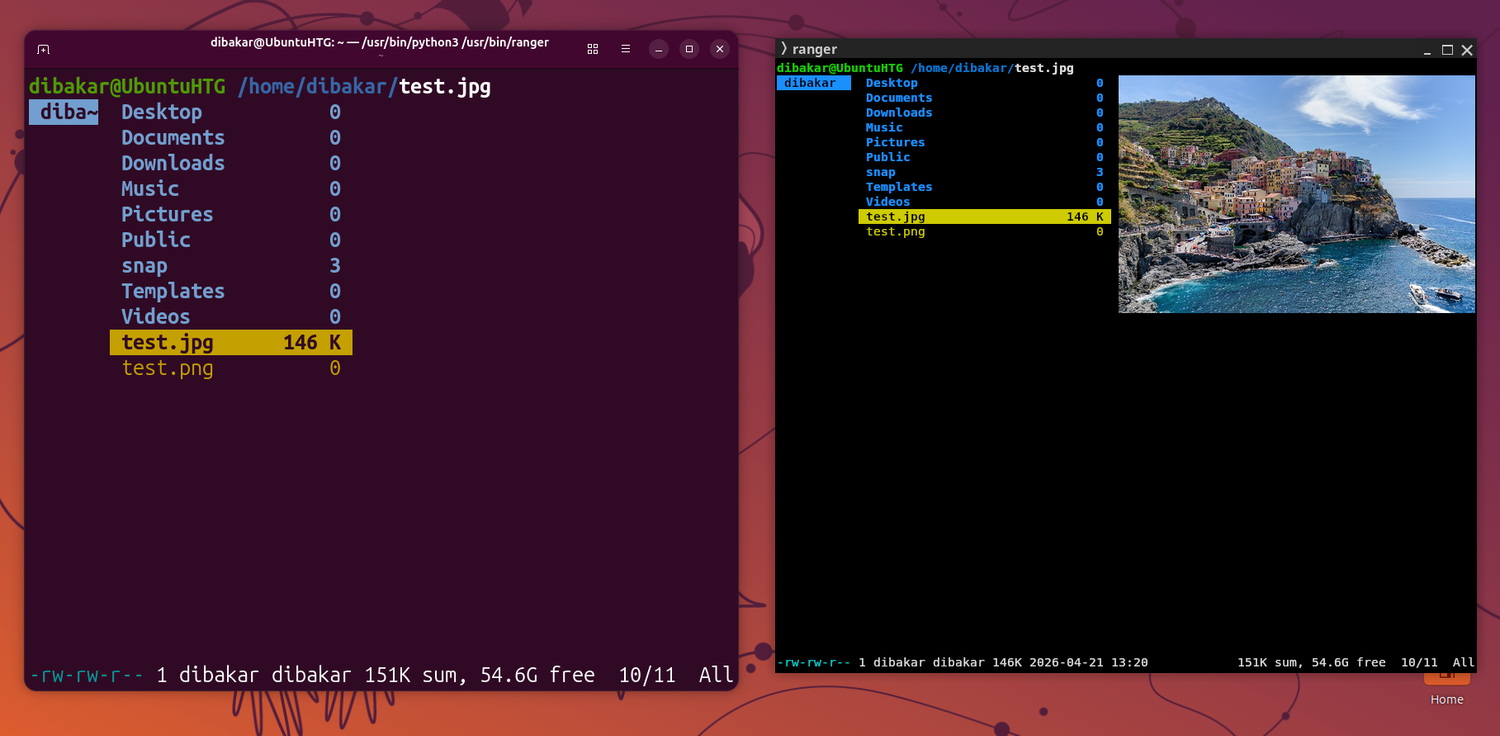Click the new tab icon in left terminal
This screenshot has width=1500, height=736.
(43, 49)
